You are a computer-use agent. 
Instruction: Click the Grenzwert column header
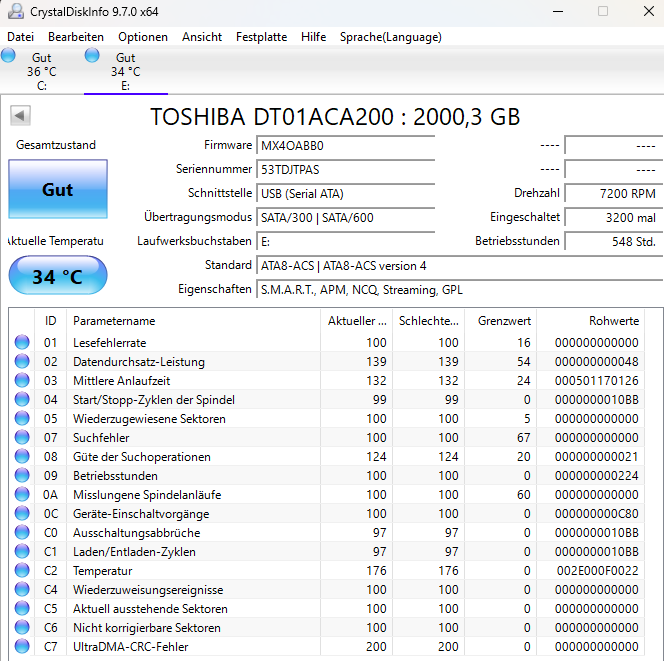pos(501,321)
